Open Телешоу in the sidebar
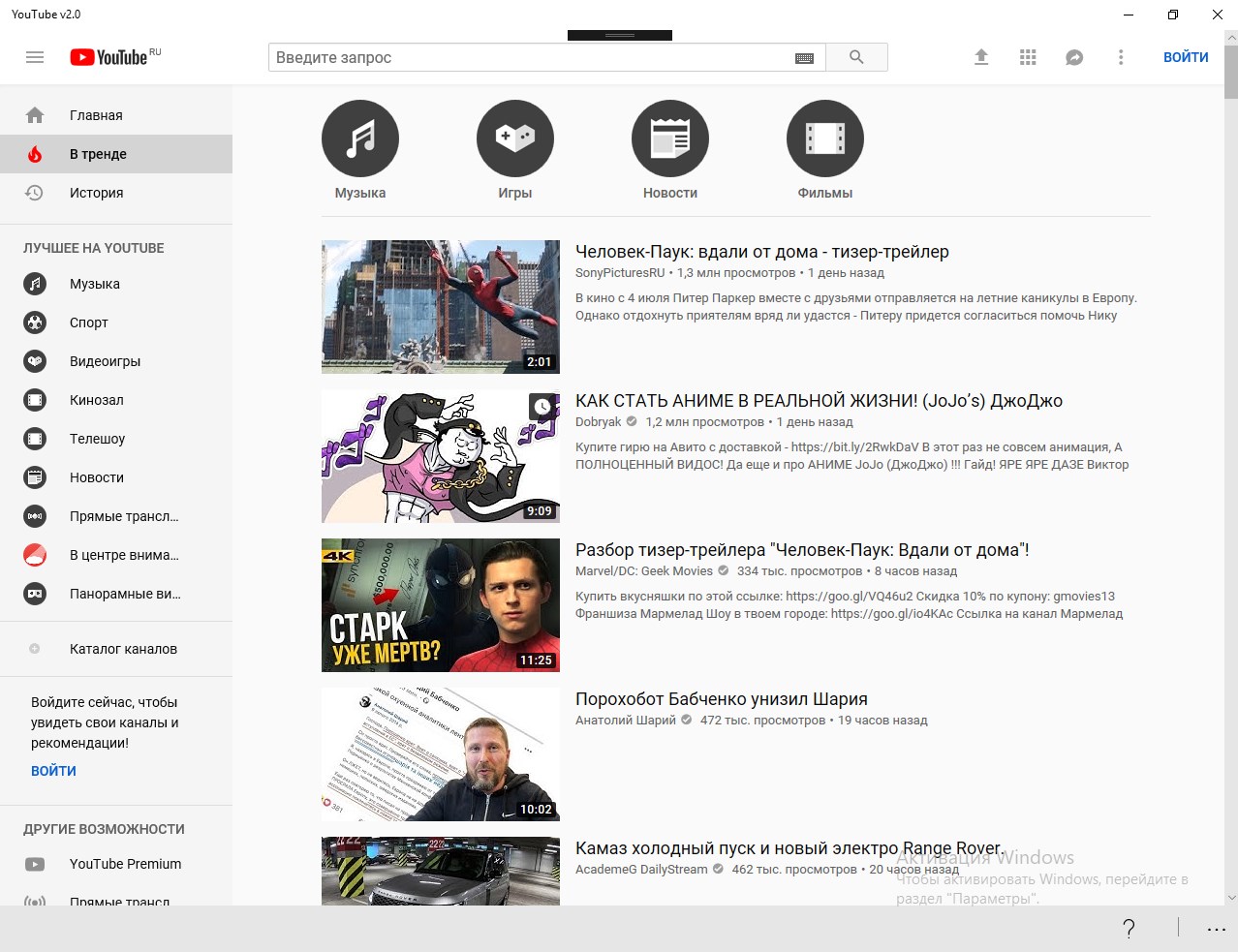This screenshot has height=952, width=1238. pos(116,439)
